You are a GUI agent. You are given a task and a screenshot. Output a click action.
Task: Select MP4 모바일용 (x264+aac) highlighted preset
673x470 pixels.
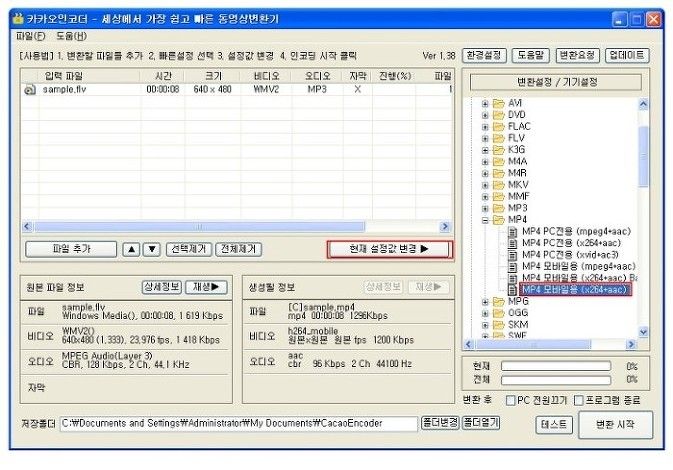coord(575,290)
